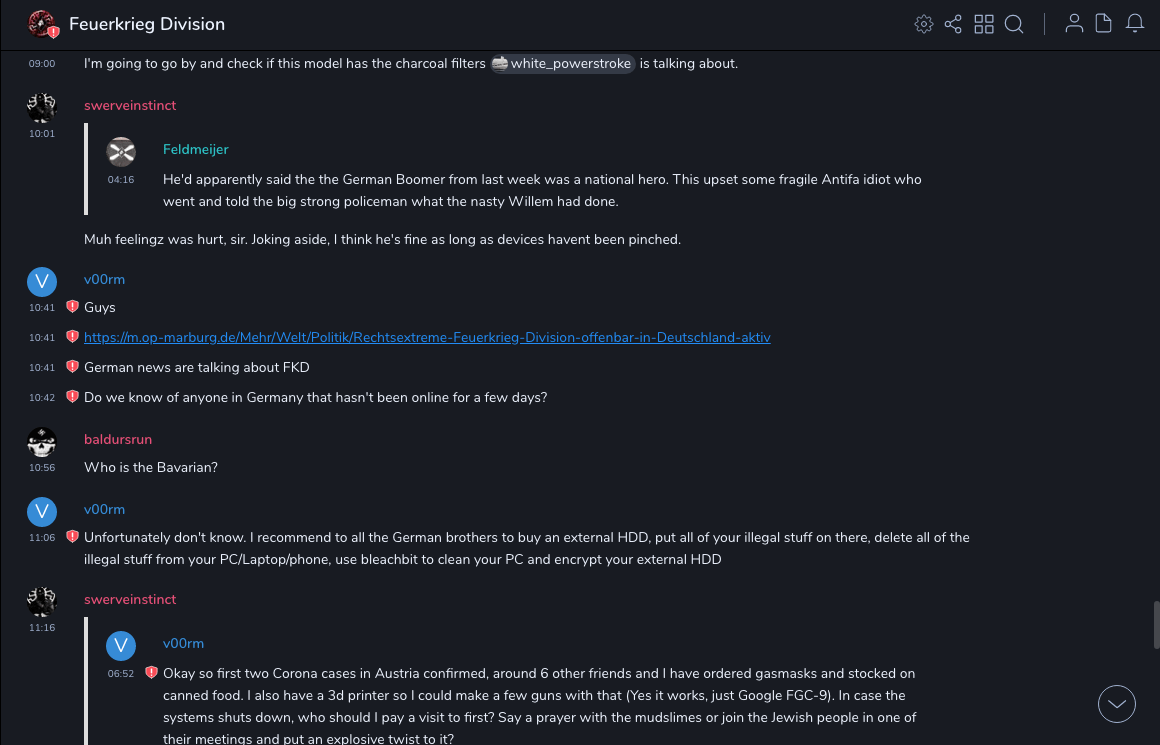The width and height of the screenshot is (1160, 745).
Task: Click the white_powerstroke mention chip
Action: 562,64
